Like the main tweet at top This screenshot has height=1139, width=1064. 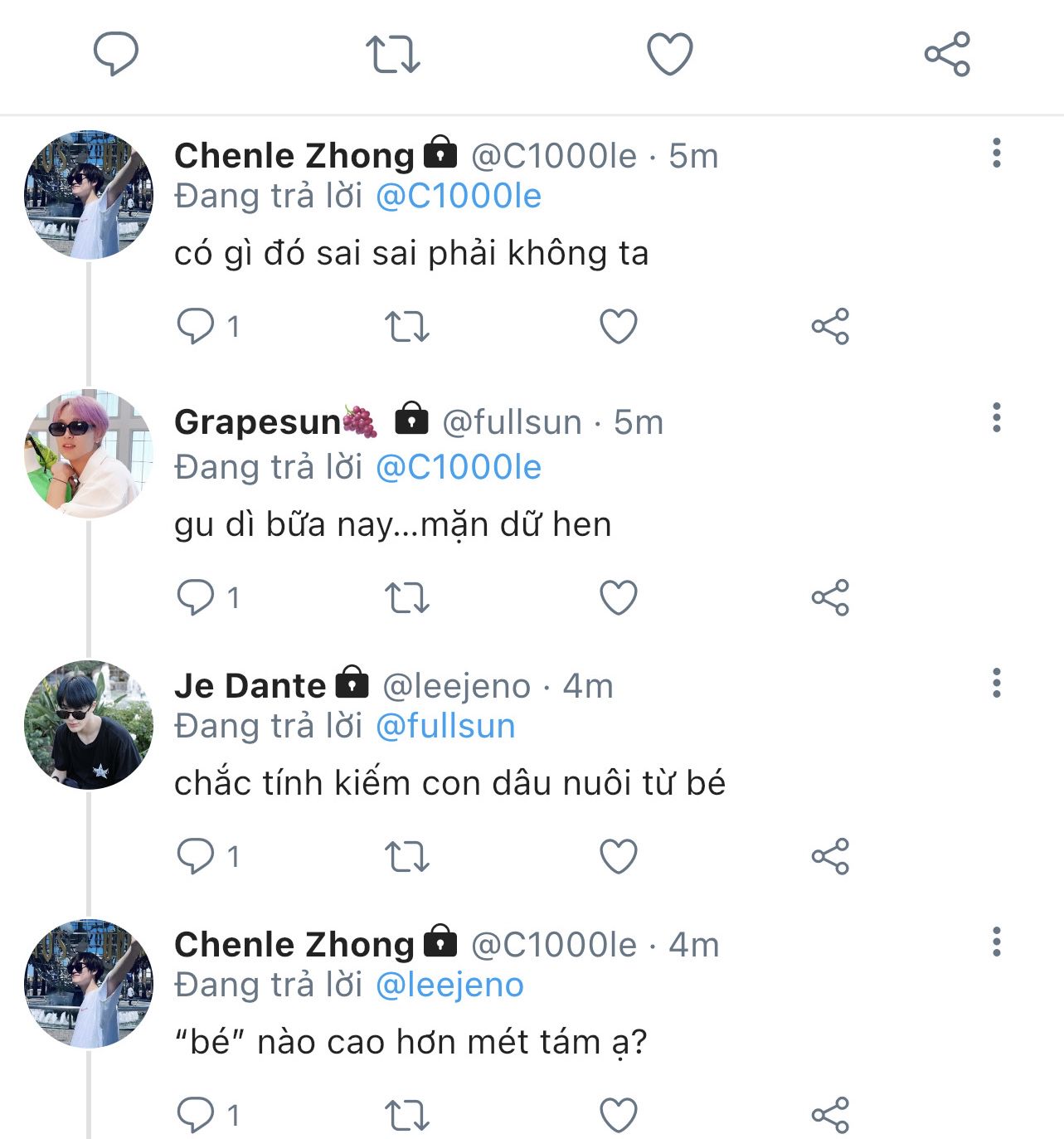(x=669, y=54)
